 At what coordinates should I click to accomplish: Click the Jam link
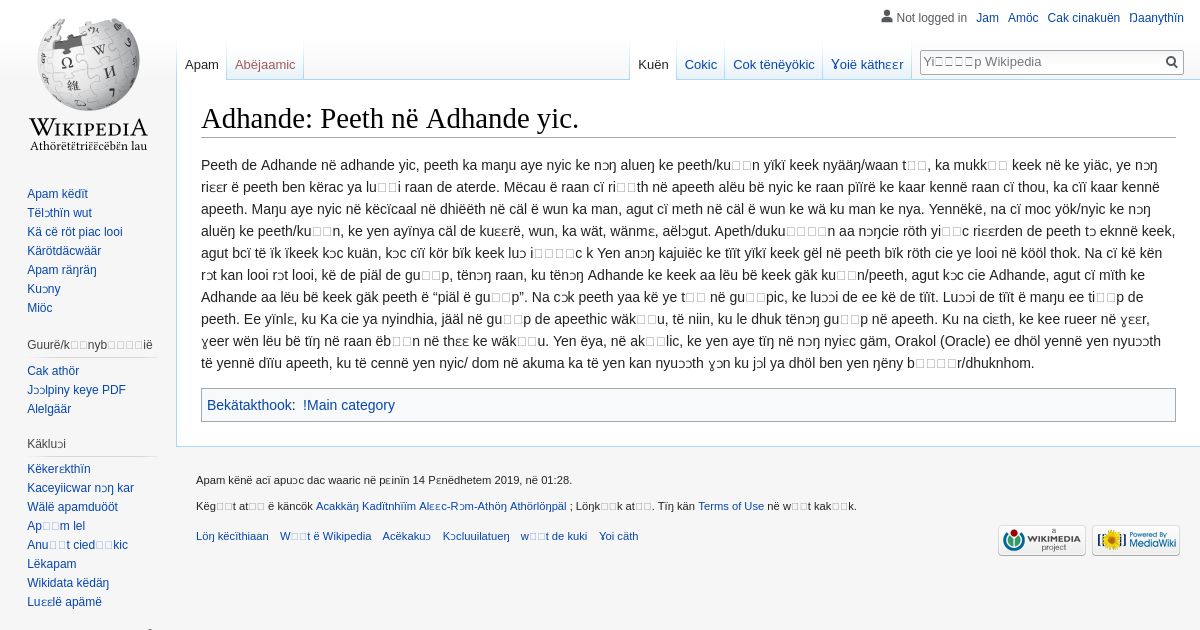(987, 18)
